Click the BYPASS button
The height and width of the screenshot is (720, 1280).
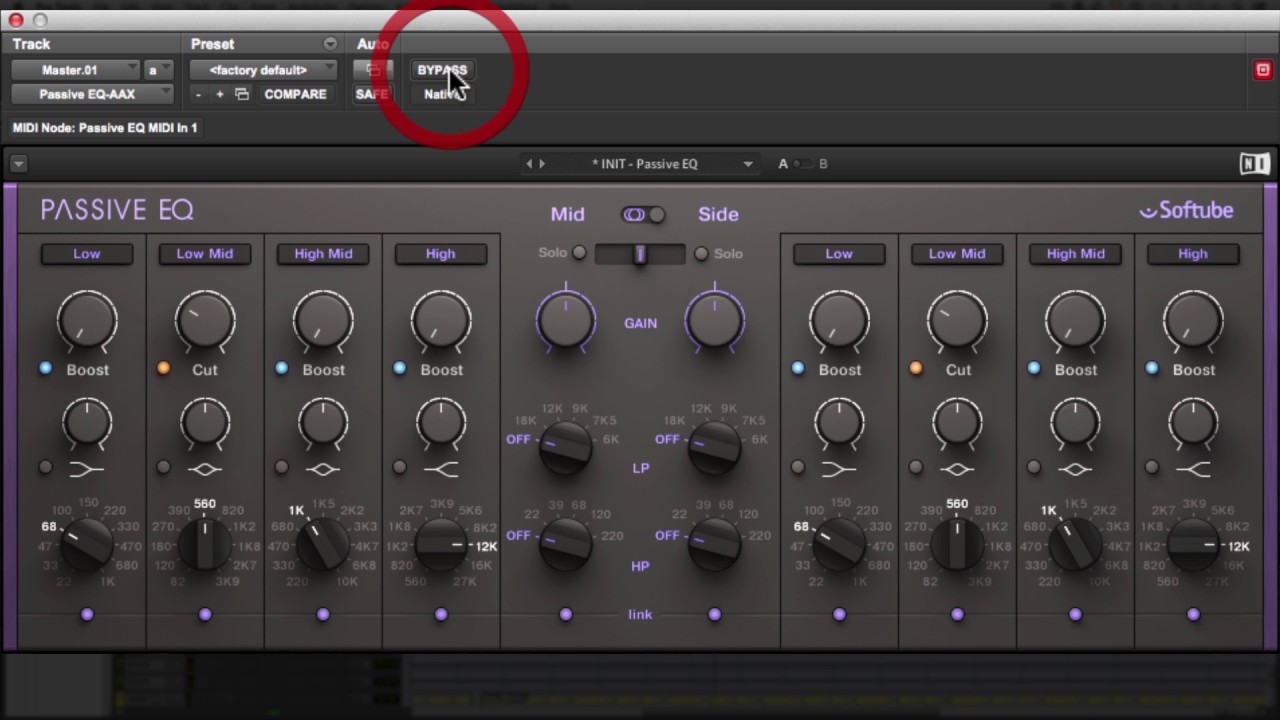click(442, 70)
